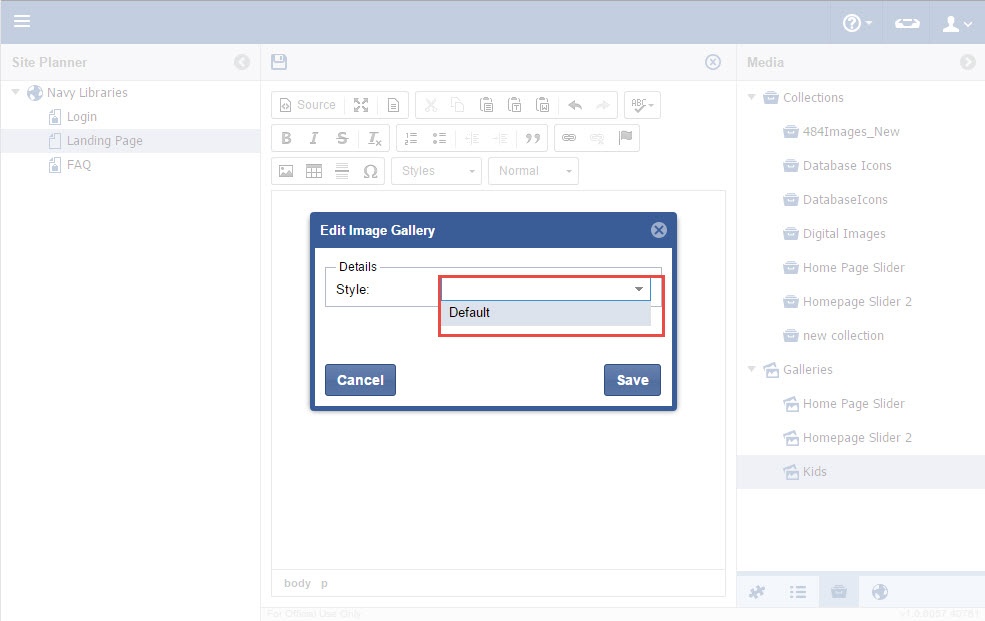The width and height of the screenshot is (985, 621).
Task: Click the insert link chain icon
Action: (x=568, y=138)
